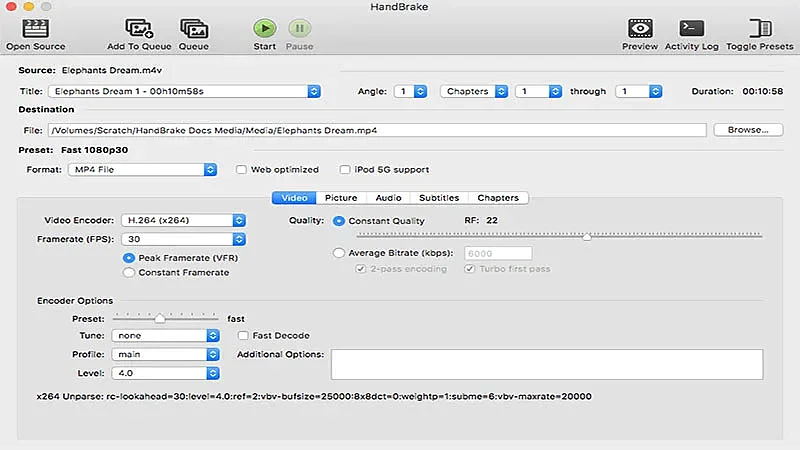Open the Preview eye icon
The width and height of the screenshot is (800, 450).
pyautogui.click(x=640, y=29)
